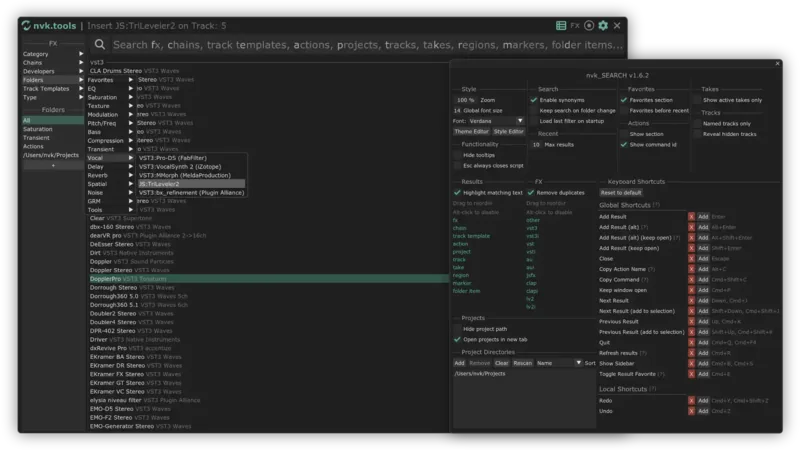Click the FX toggle in header
Image resolution: width=800 pixels, height=450 pixels.
(x=575, y=25)
